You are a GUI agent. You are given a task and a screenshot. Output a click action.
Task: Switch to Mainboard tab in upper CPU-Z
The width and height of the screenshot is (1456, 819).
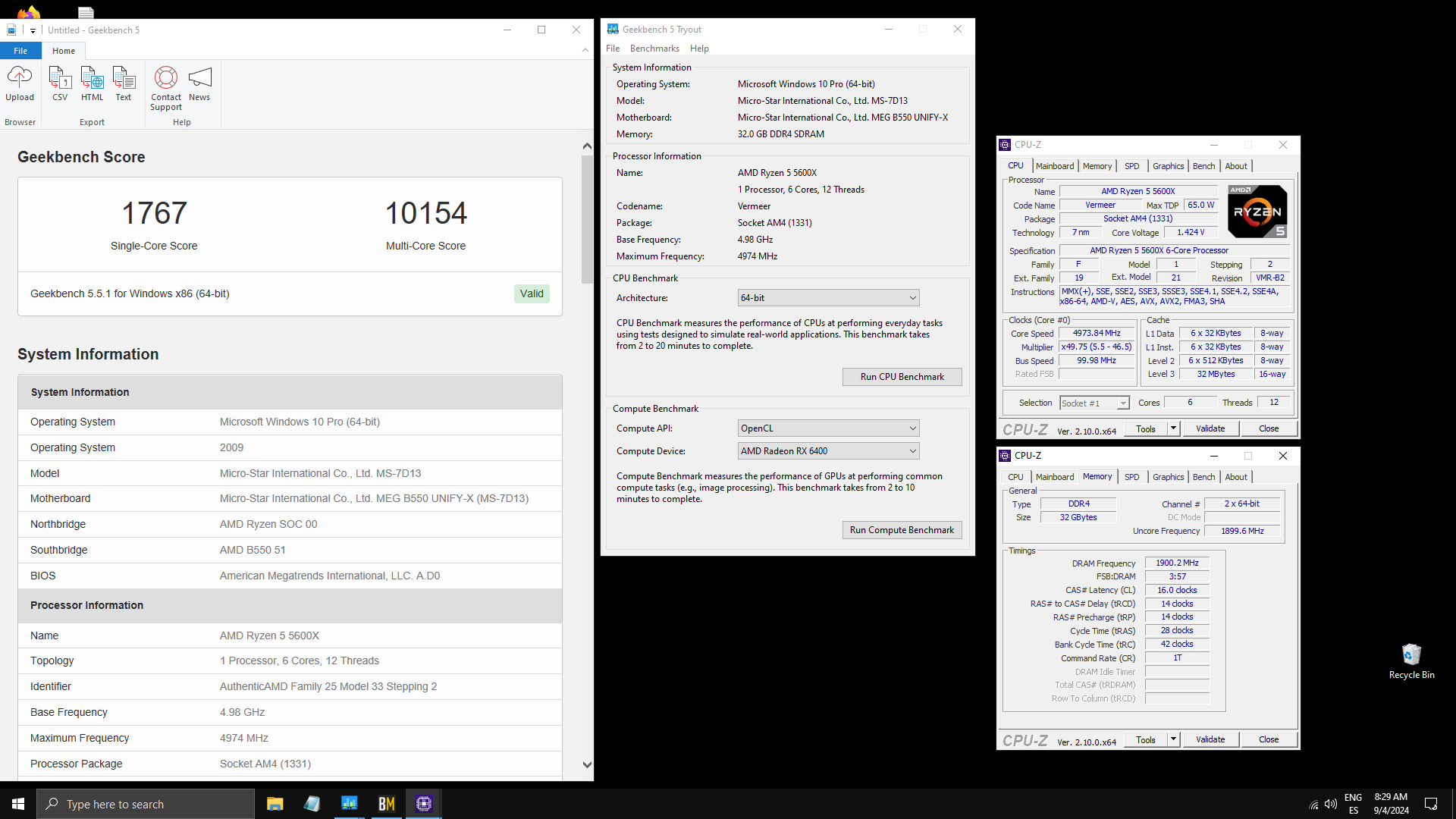[1054, 166]
